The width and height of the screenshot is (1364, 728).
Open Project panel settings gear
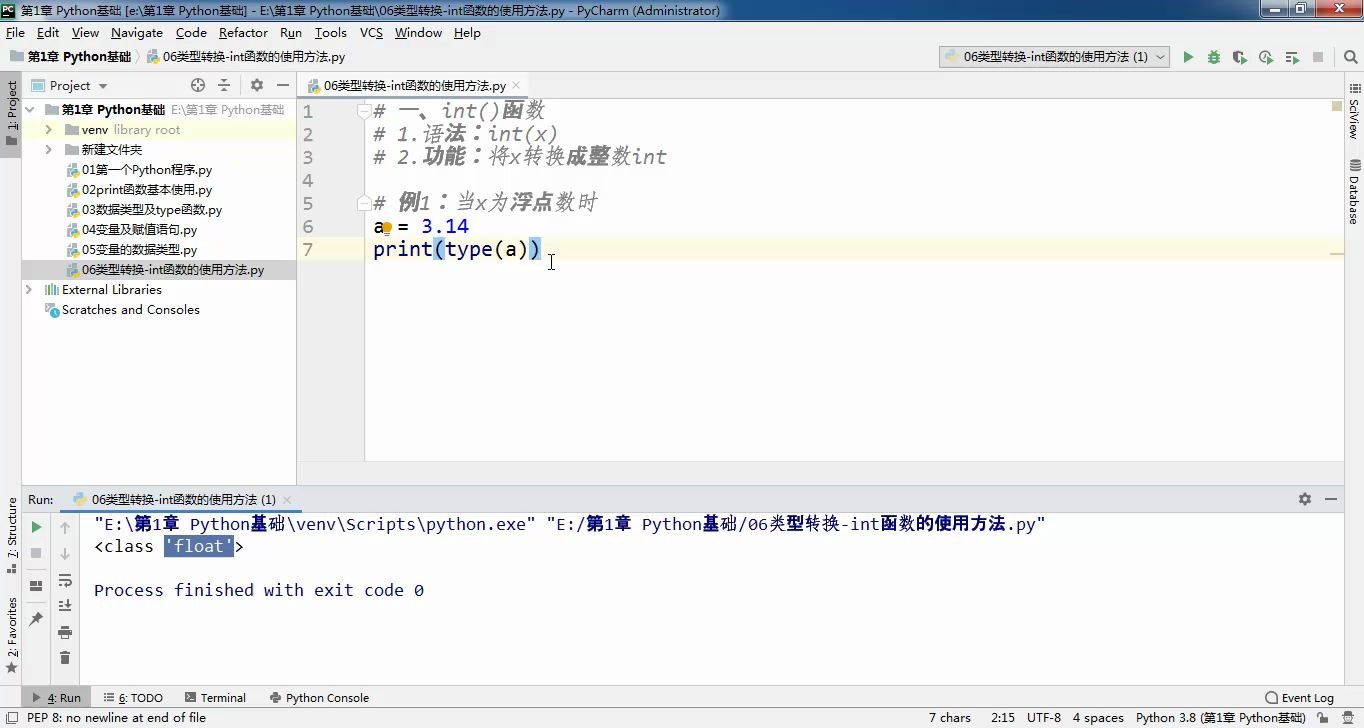pyautogui.click(x=257, y=85)
